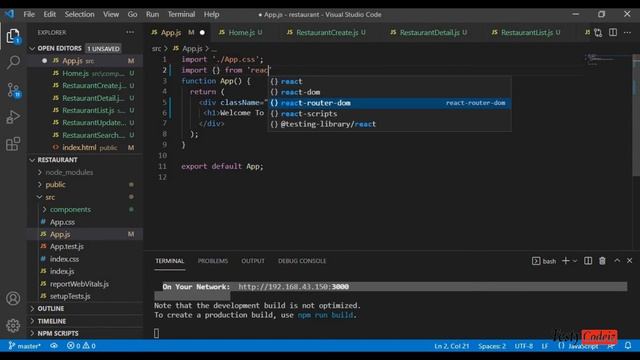Open the Go menu
Viewport: 640px width, 360px height.
(132, 14)
